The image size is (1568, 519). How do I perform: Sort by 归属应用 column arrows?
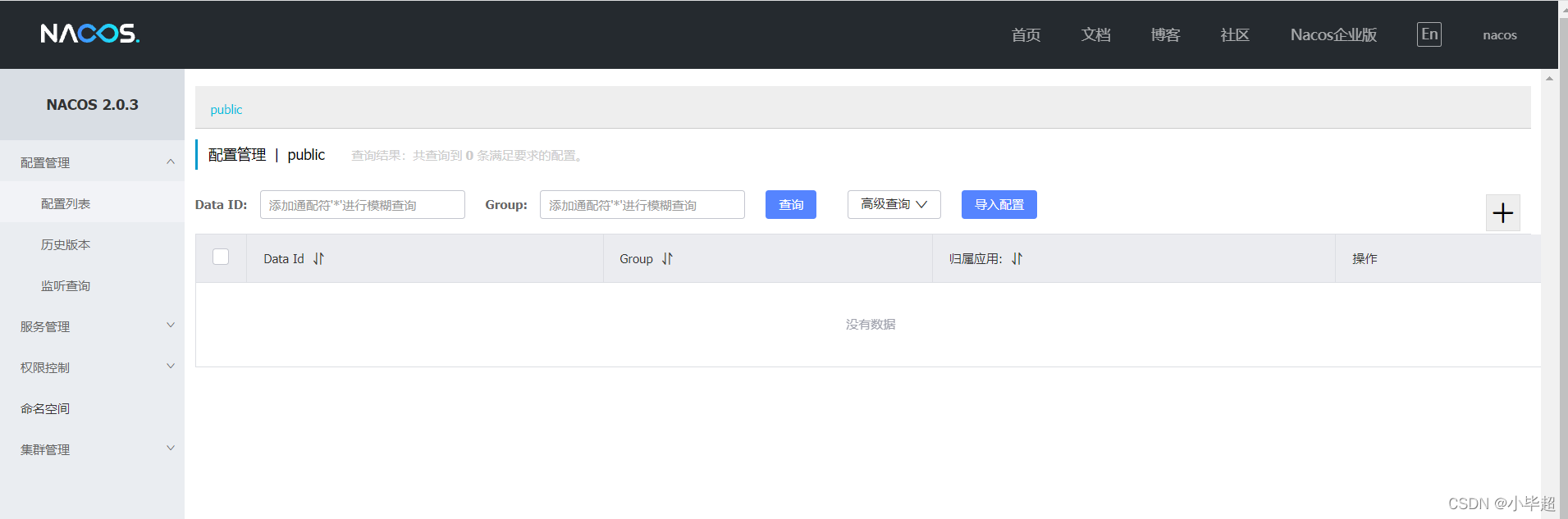pyautogui.click(x=1017, y=258)
